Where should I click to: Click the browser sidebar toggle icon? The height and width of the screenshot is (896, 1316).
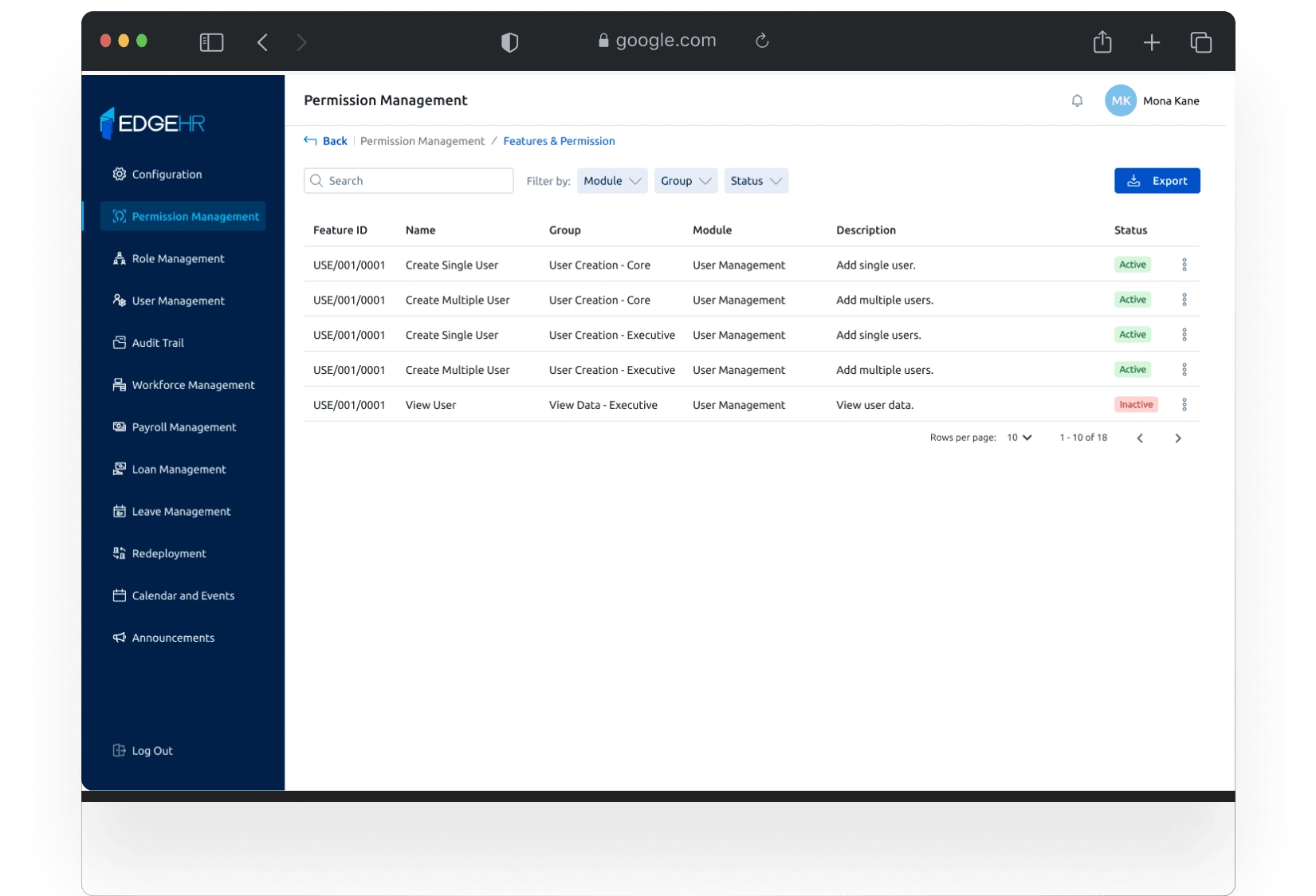pyautogui.click(x=211, y=42)
